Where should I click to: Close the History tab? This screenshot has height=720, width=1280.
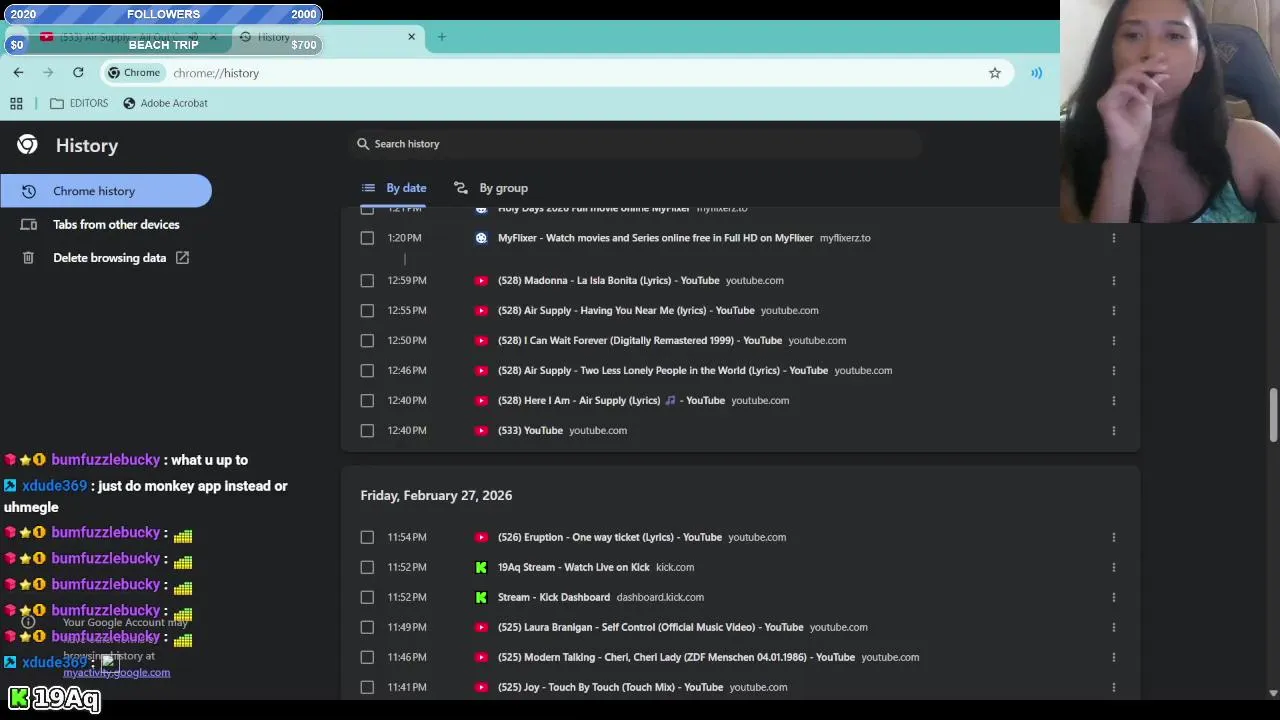click(411, 37)
